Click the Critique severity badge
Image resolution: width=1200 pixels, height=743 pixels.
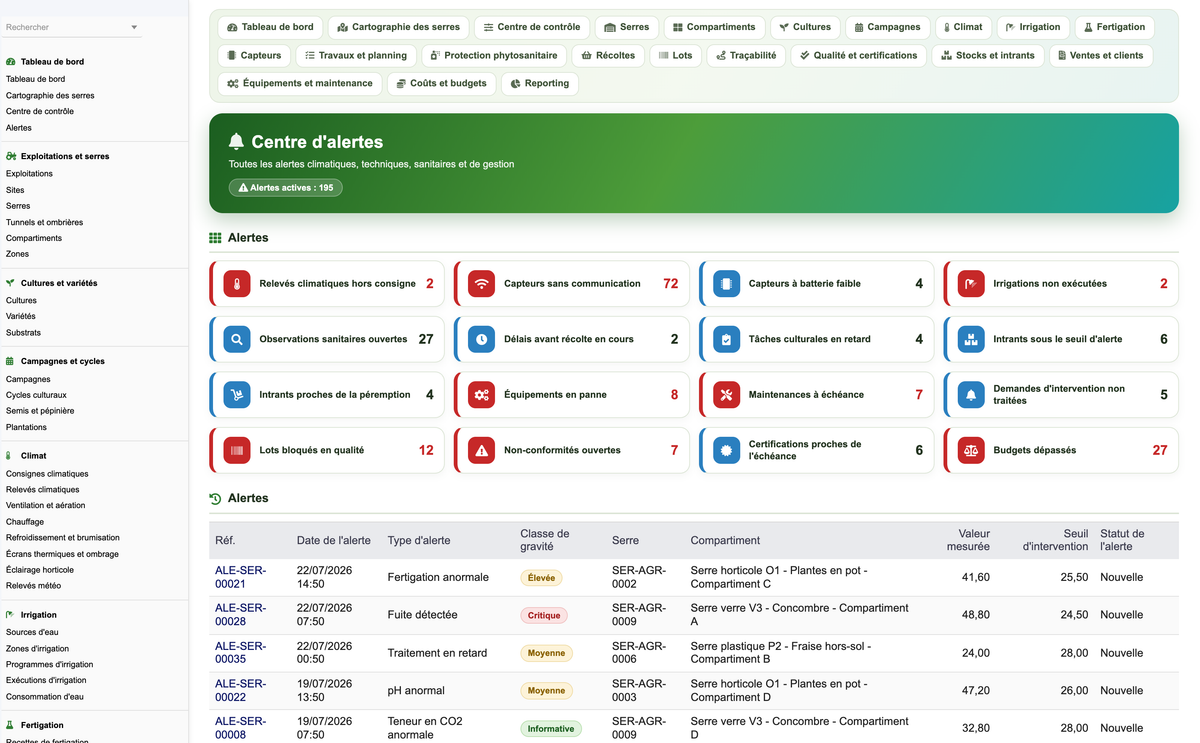(x=544, y=615)
